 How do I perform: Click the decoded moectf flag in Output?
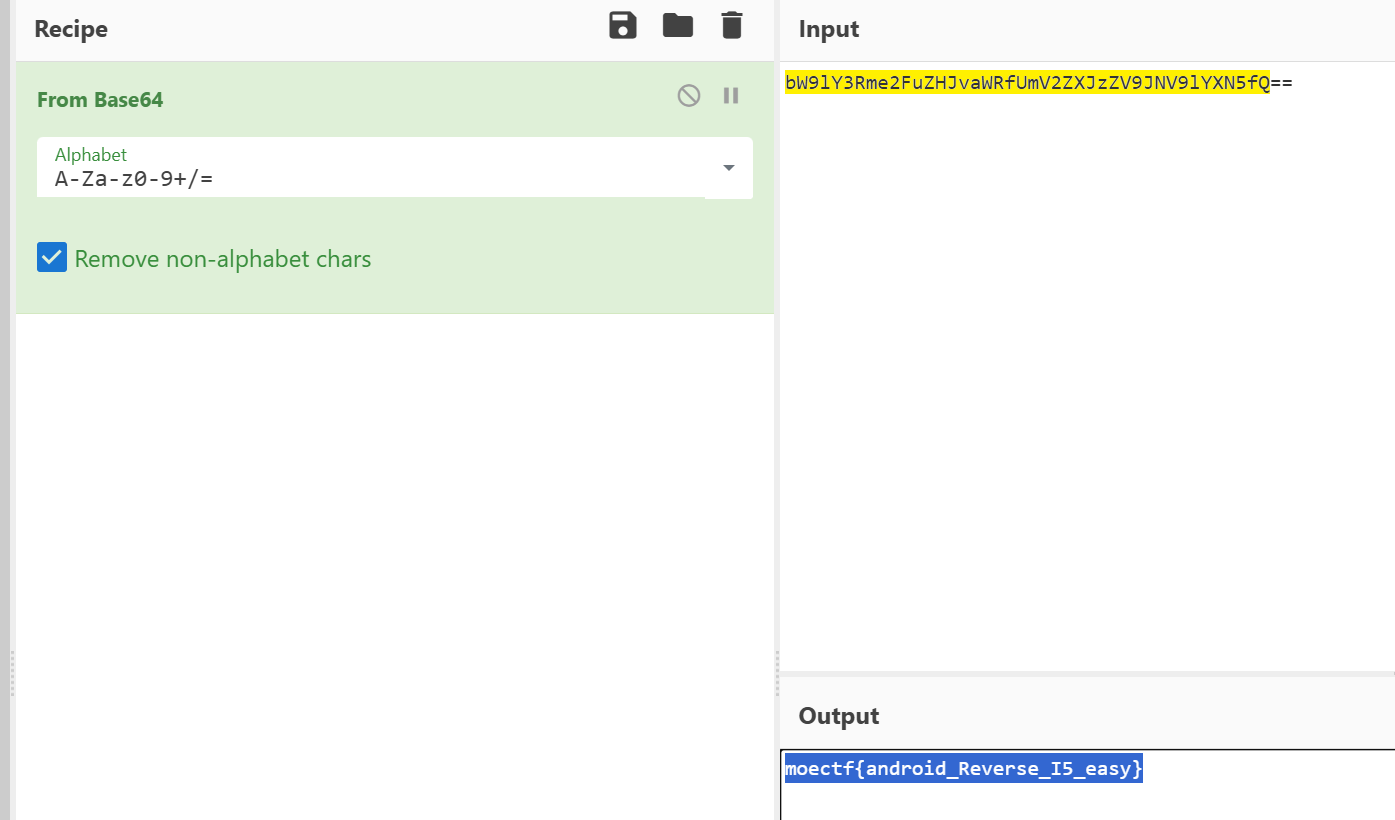tap(963, 769)
